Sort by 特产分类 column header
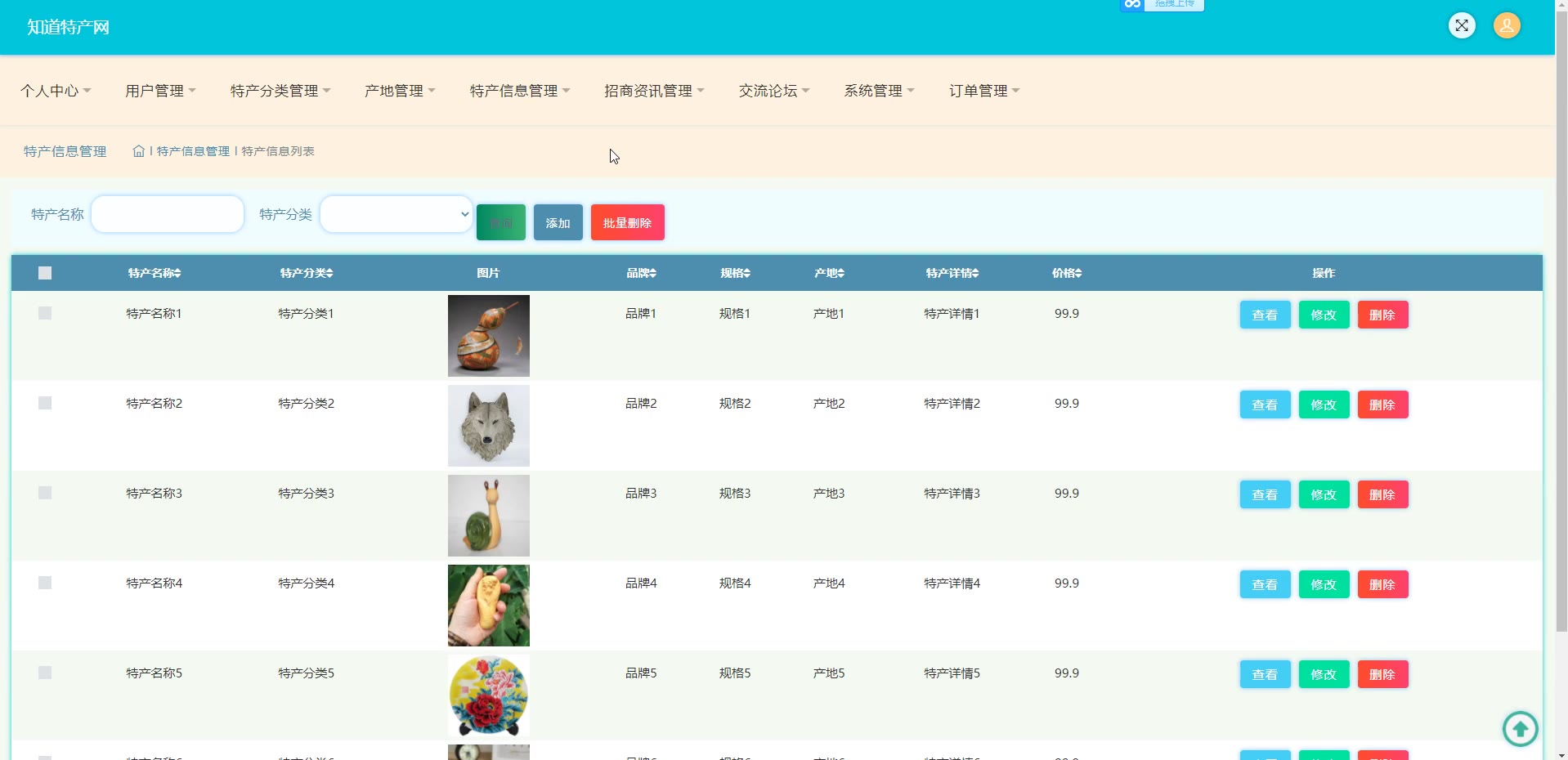This screenshot has height=760, width=1568. [x=307, y=273]
